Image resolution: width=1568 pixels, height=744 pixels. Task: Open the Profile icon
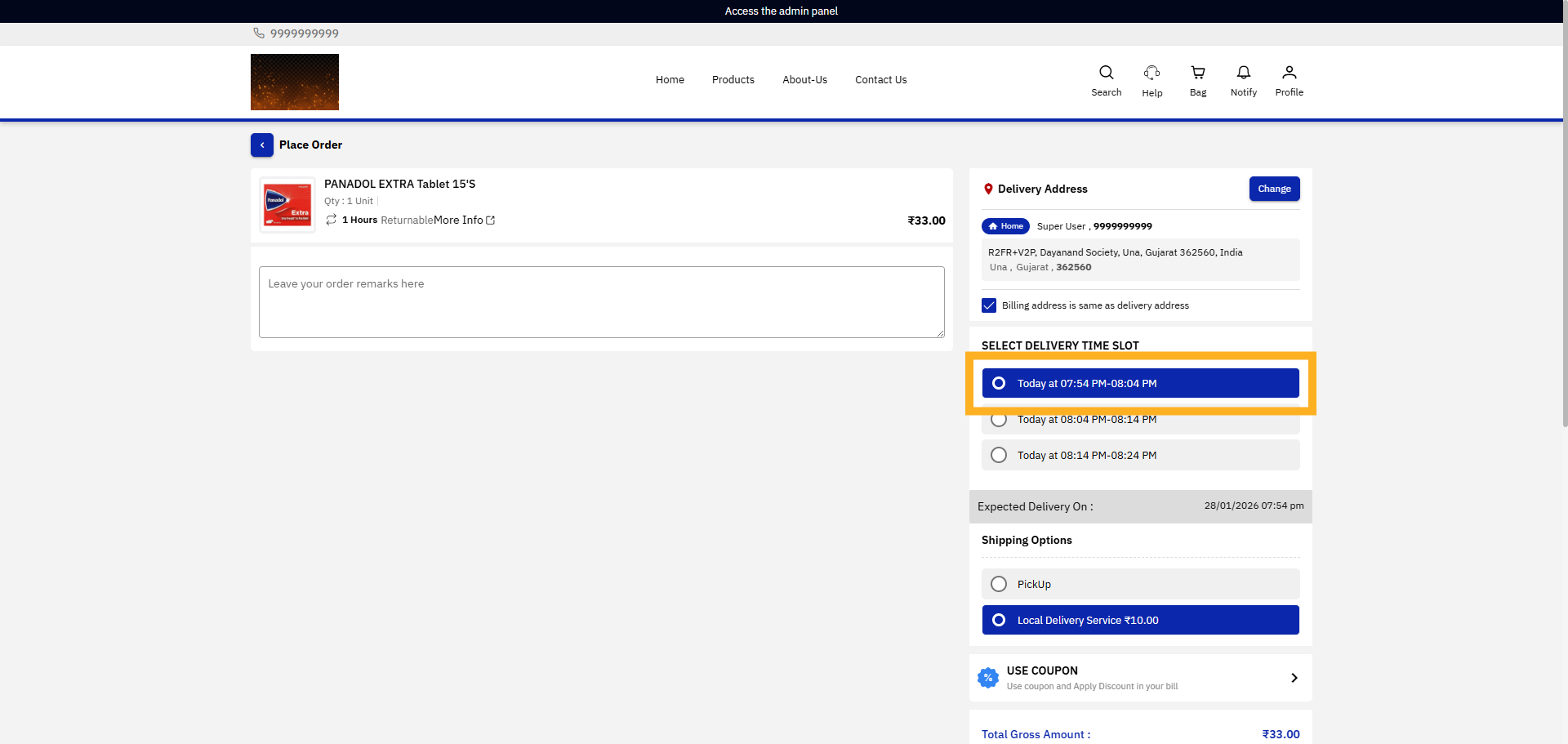(1289, 73)
